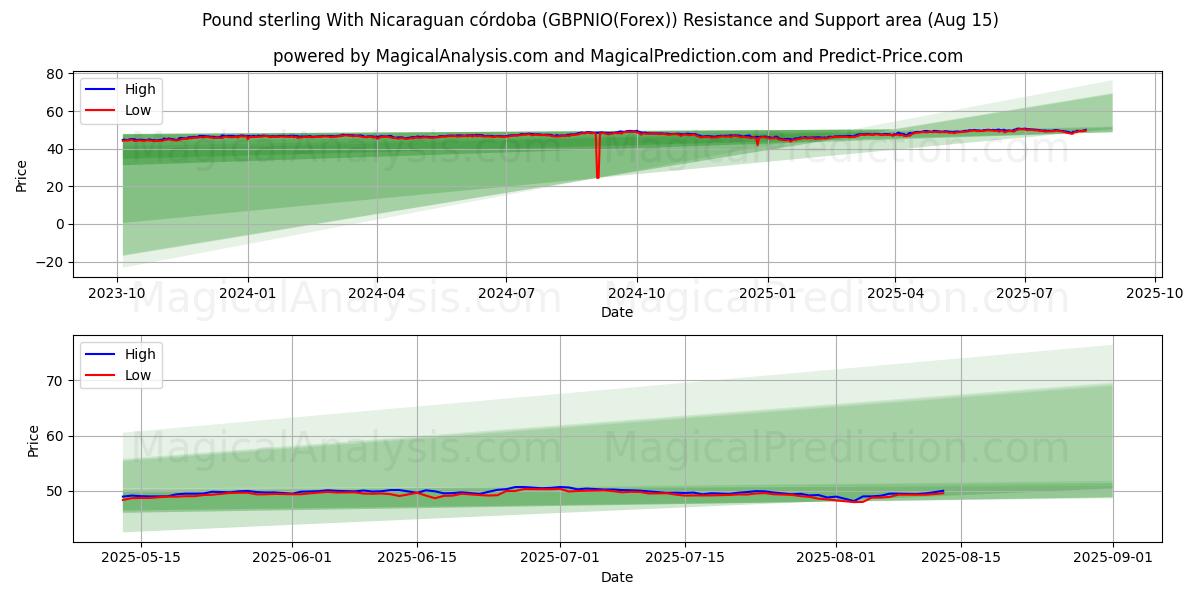
Task: Click the '2023-10' tick label on top chart
Action: click(118, 294)
